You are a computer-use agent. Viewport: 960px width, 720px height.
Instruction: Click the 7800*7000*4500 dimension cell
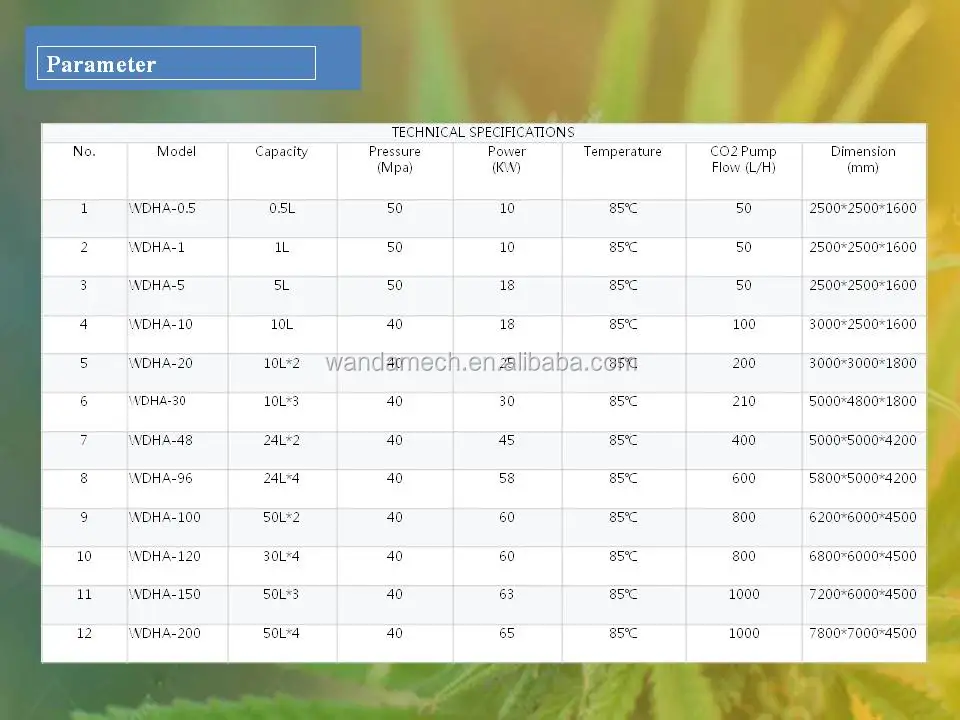point(863,633)
